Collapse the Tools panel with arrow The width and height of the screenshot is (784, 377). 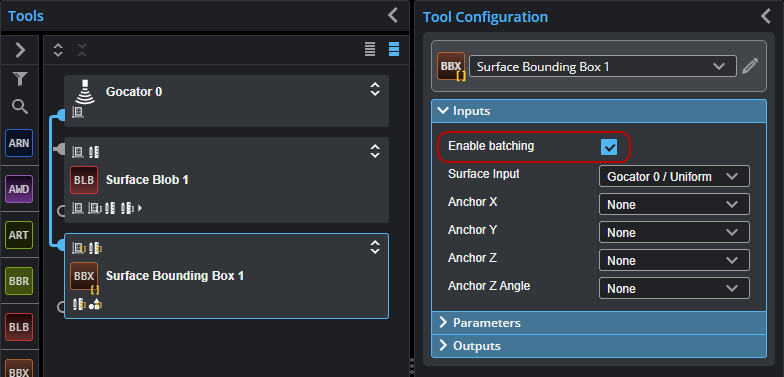tap(393, 16)
